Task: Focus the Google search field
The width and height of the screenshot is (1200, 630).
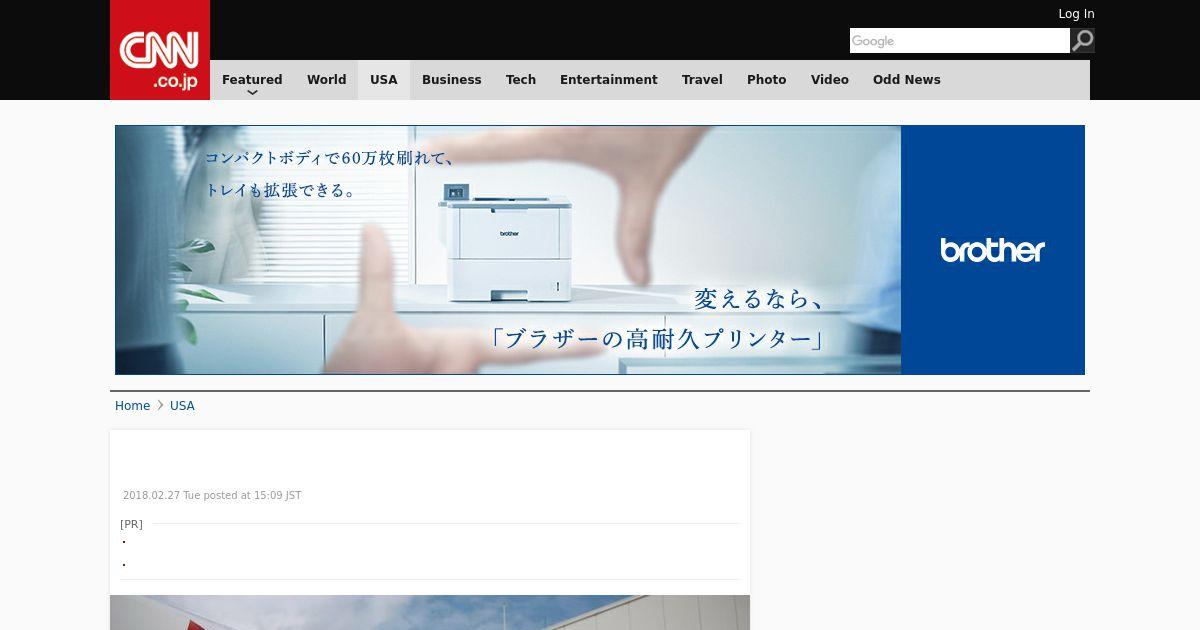Action: (x=960, y=41)
